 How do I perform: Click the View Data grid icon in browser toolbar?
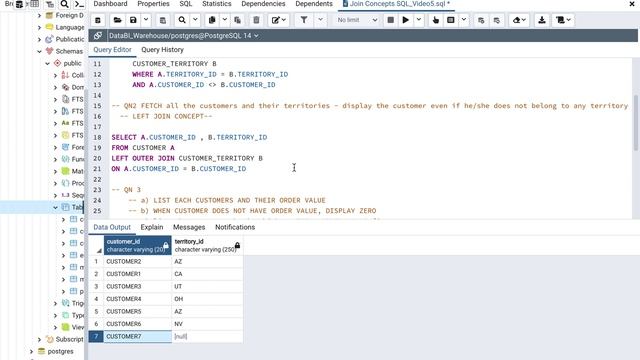click(x=35, y=4)
